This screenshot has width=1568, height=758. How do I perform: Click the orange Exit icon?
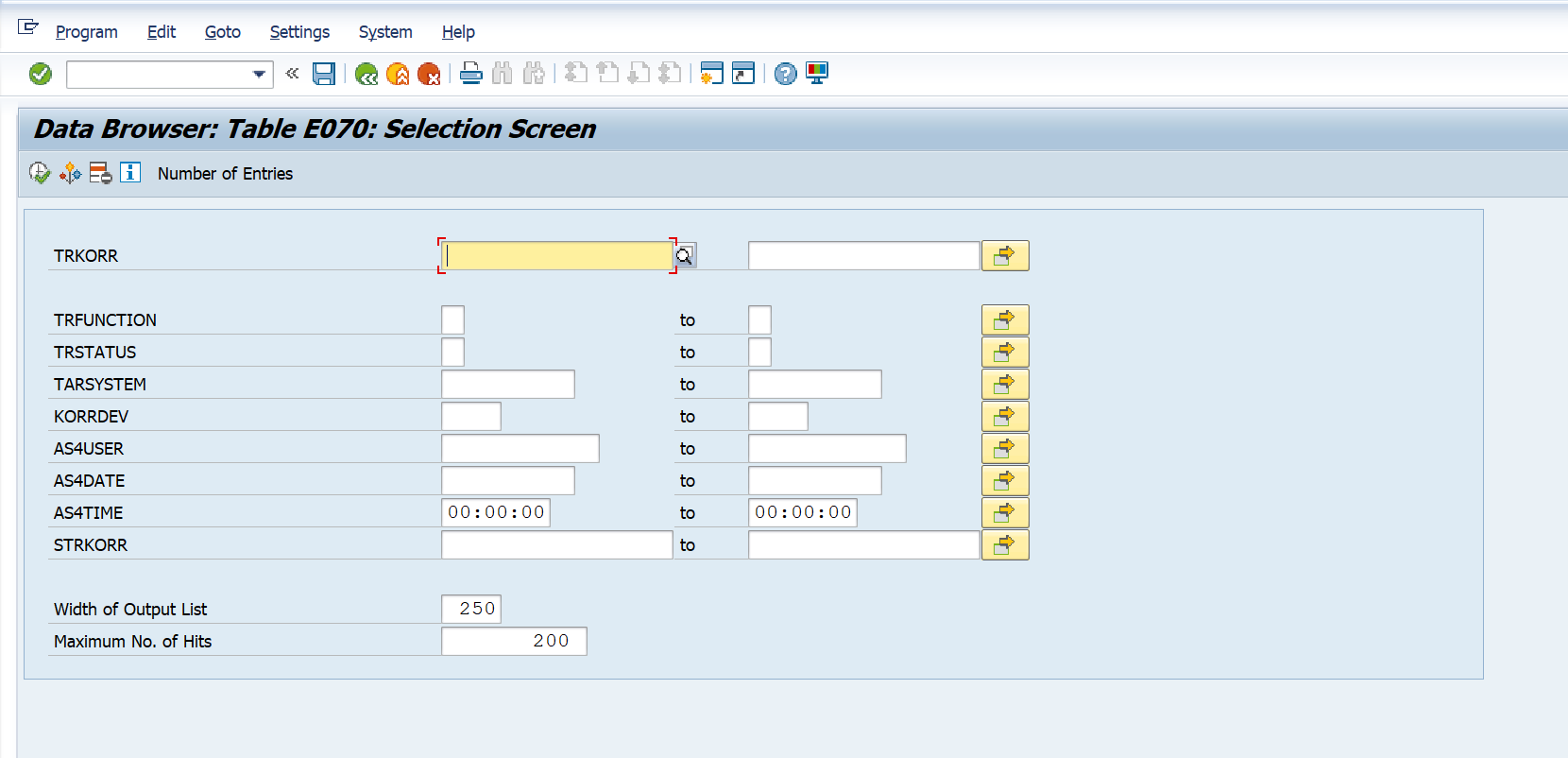click(x=398, y=74)
